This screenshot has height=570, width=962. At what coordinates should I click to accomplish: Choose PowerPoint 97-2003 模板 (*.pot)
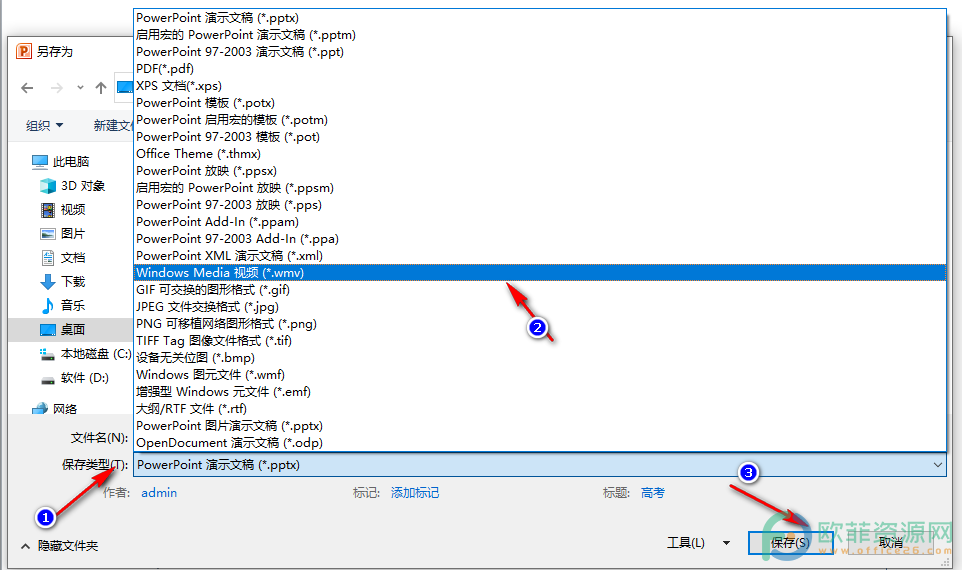[540, 137]
